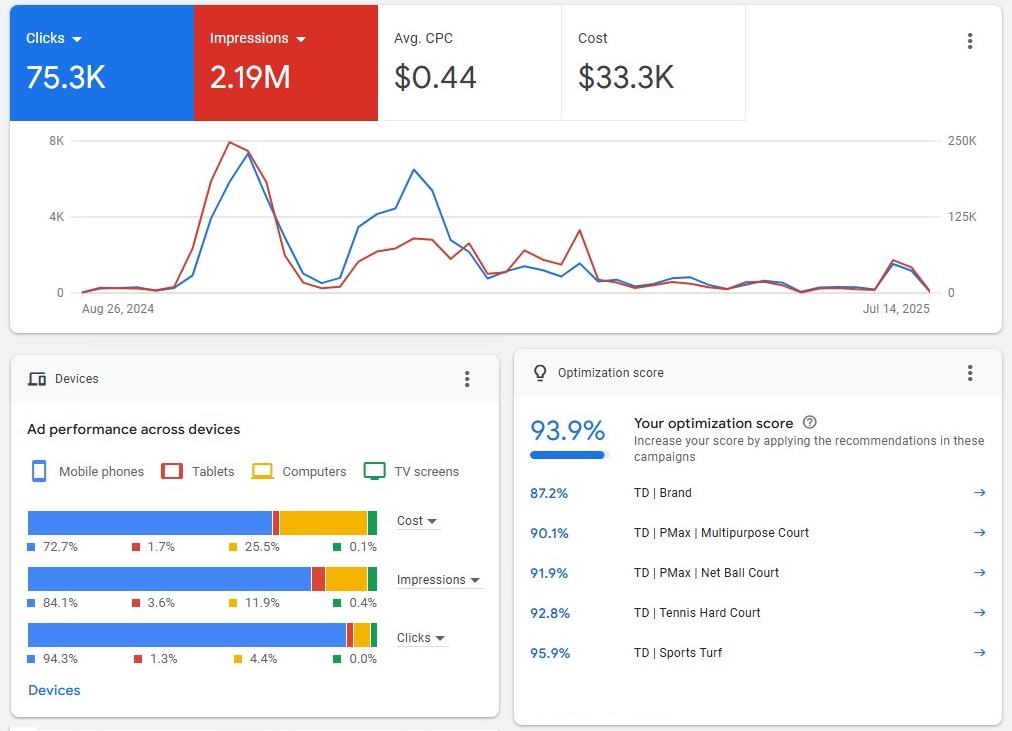
Task: Expand the Clicks metric dropdown
Action: [77, 39]
